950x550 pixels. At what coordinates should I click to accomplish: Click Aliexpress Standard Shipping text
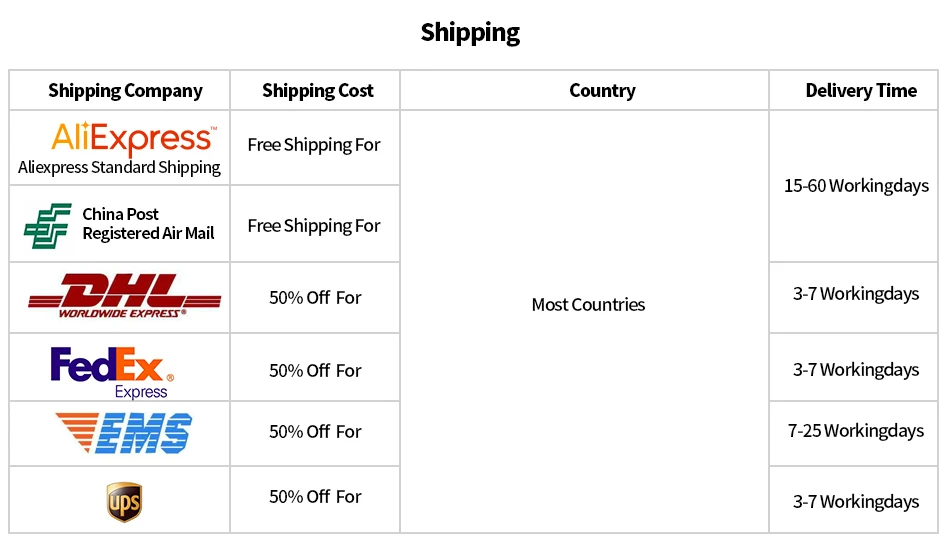click(119, 167)
